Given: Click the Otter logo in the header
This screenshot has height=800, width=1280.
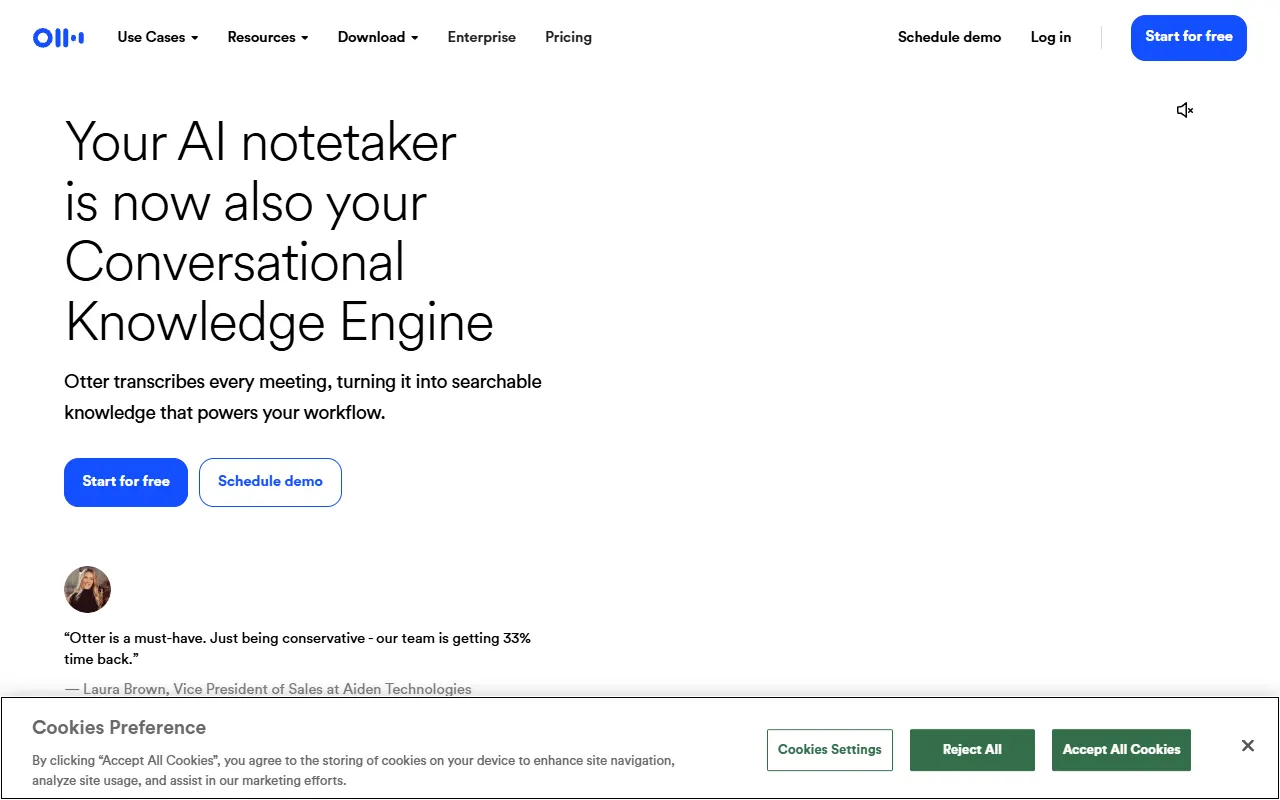Looking at the screenshot, I should (x=58, y=38).
